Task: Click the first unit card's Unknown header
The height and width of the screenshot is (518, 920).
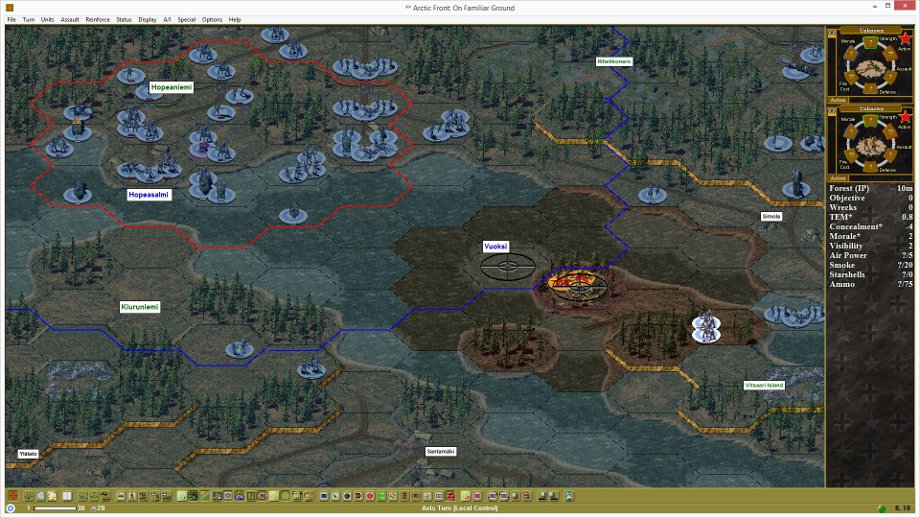Action: point(871,31)
